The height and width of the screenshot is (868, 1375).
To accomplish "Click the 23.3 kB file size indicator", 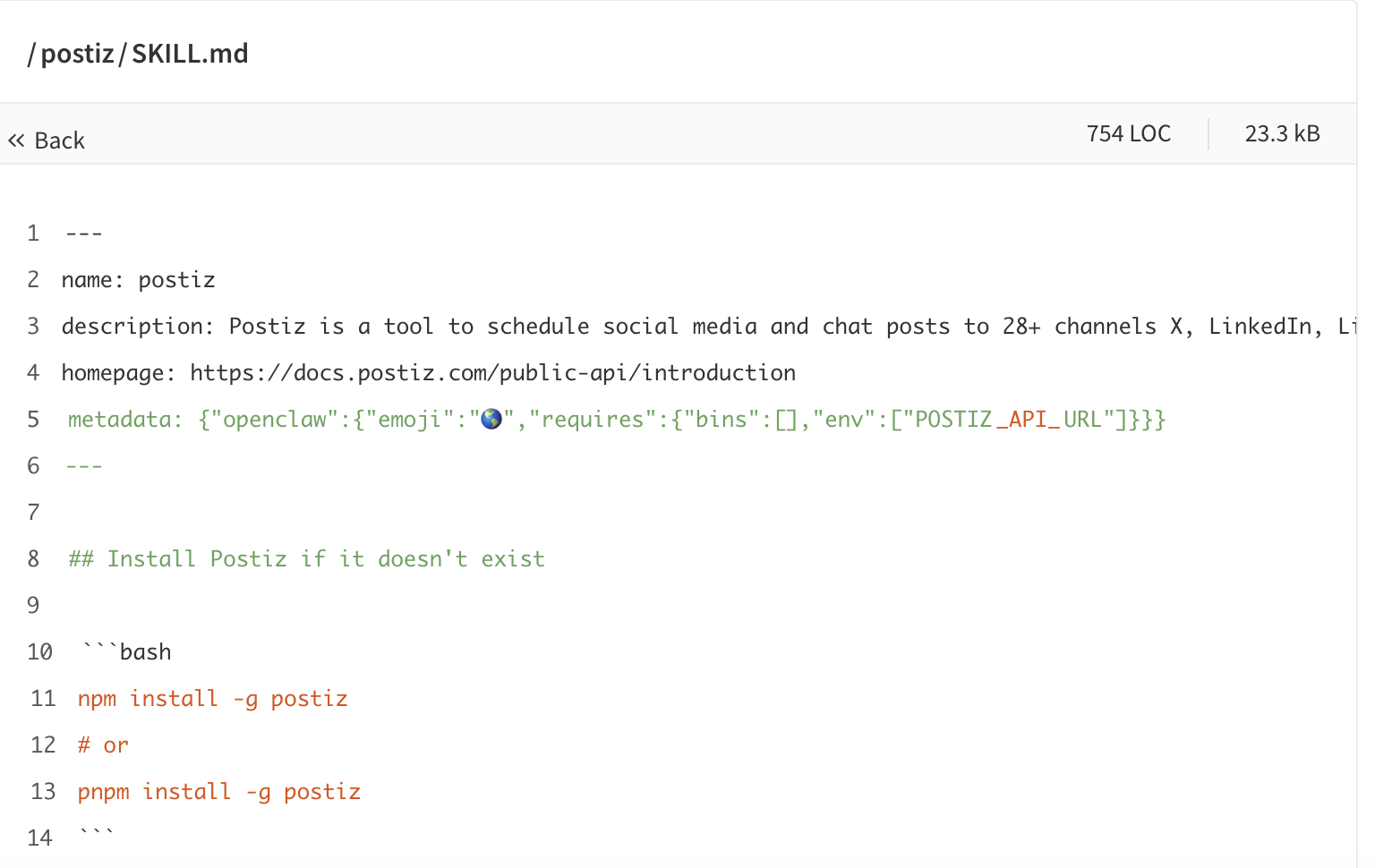I will [x=1282, y=133].
